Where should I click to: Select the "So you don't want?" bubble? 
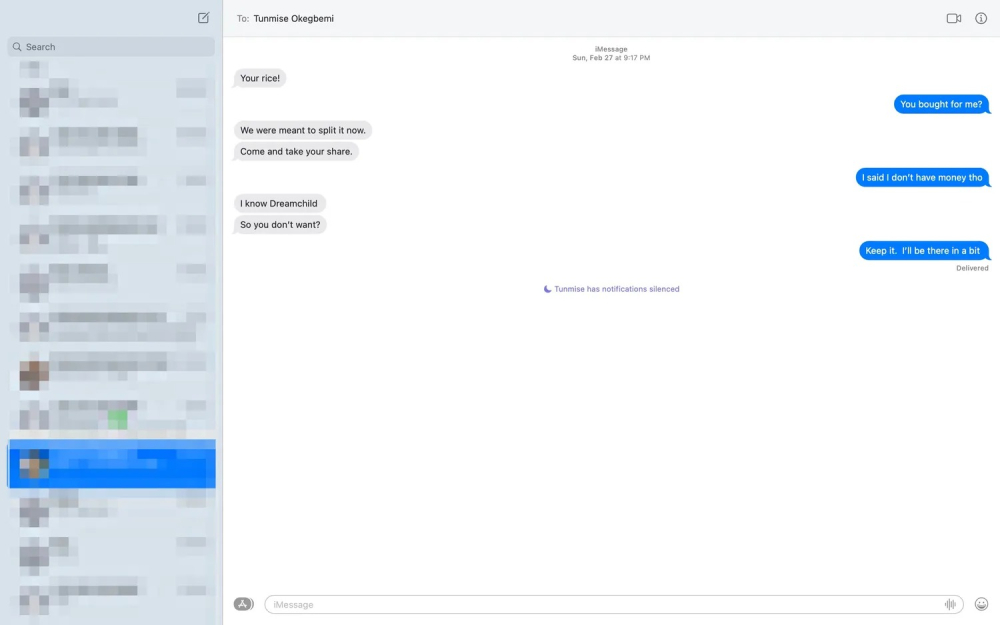click(x=280, y=225)
